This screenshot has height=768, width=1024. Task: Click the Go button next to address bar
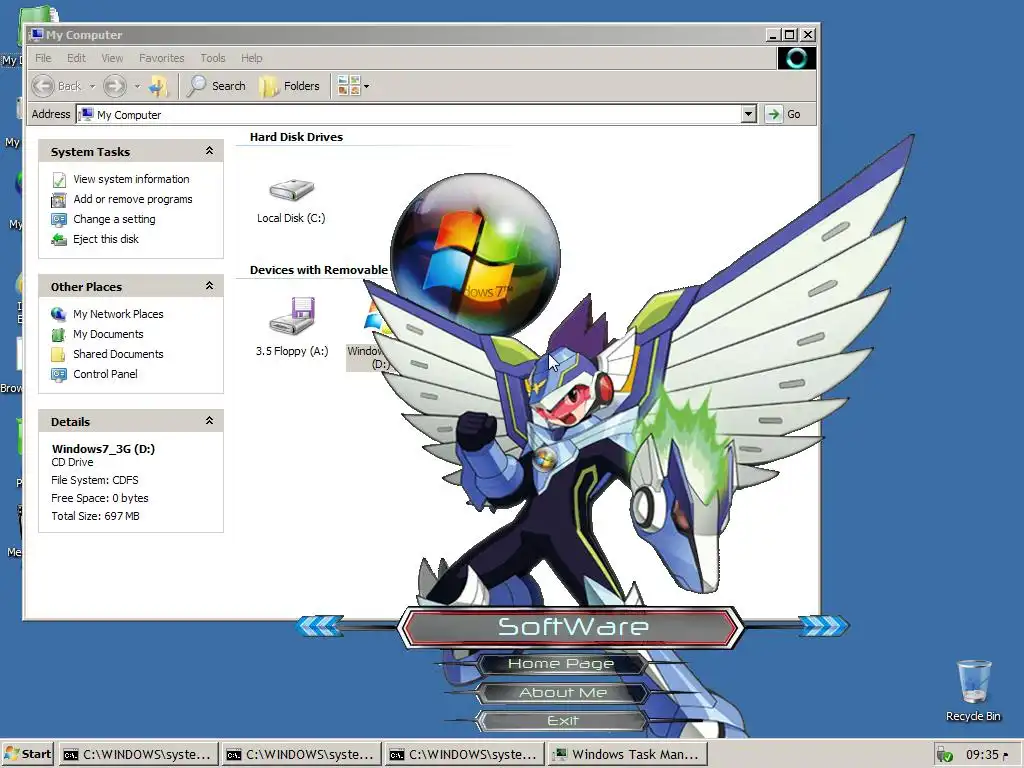[783, 114]
